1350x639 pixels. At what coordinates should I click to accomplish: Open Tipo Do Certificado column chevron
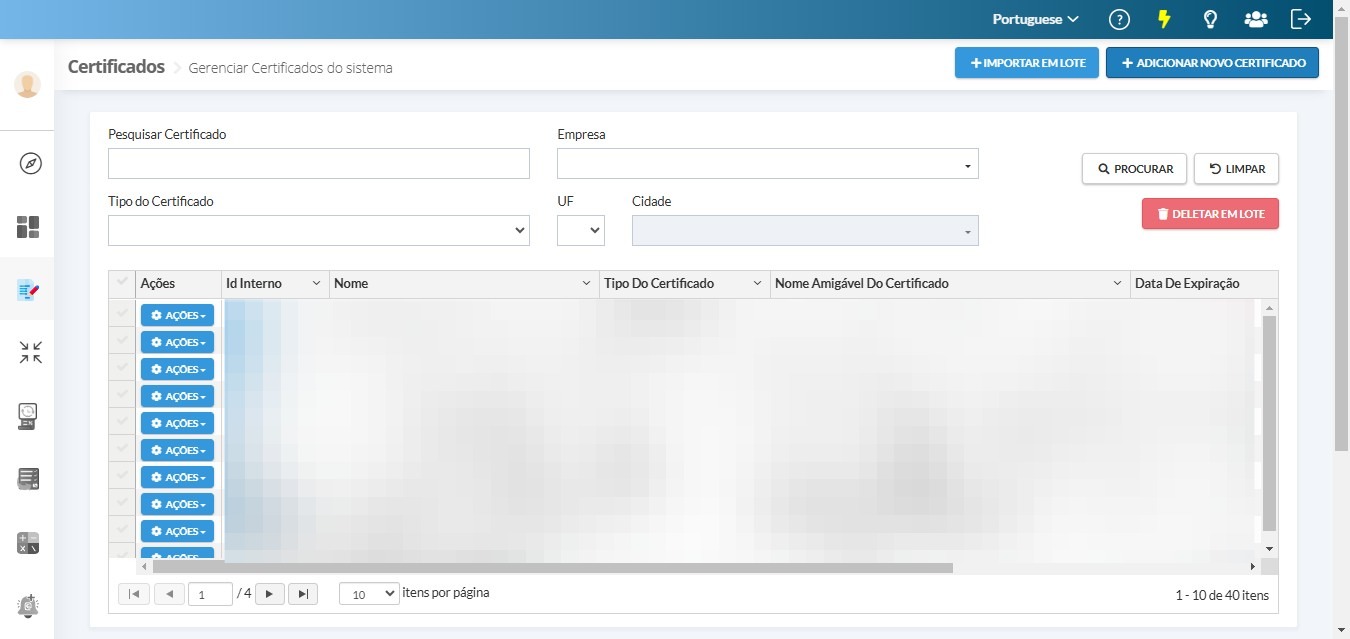point(758,284)
